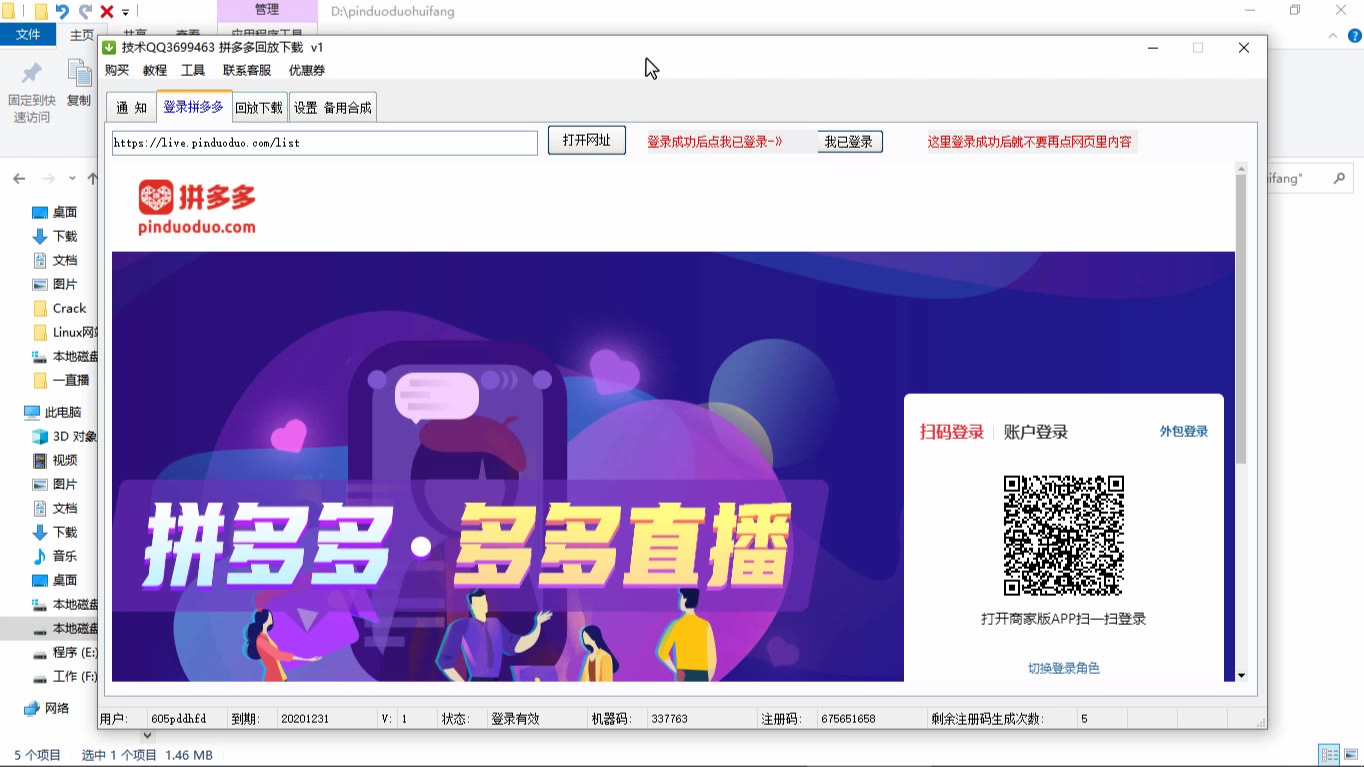
Task: Click the 视频 film icon in sidebar
Action: (40, 460)
